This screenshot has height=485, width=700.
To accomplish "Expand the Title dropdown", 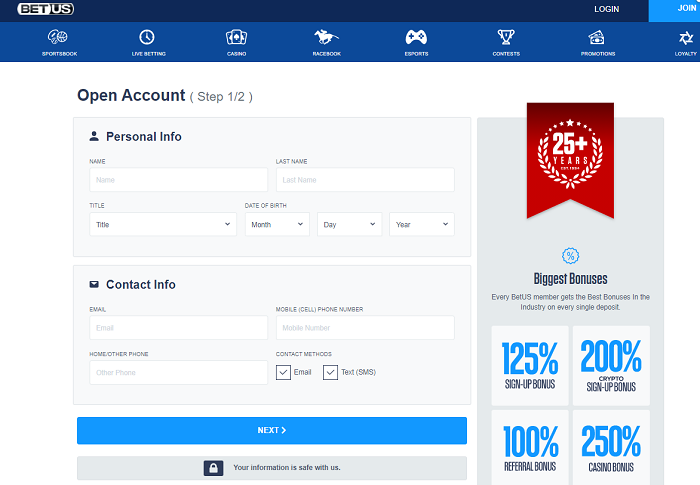I will (x=162, y=225).
